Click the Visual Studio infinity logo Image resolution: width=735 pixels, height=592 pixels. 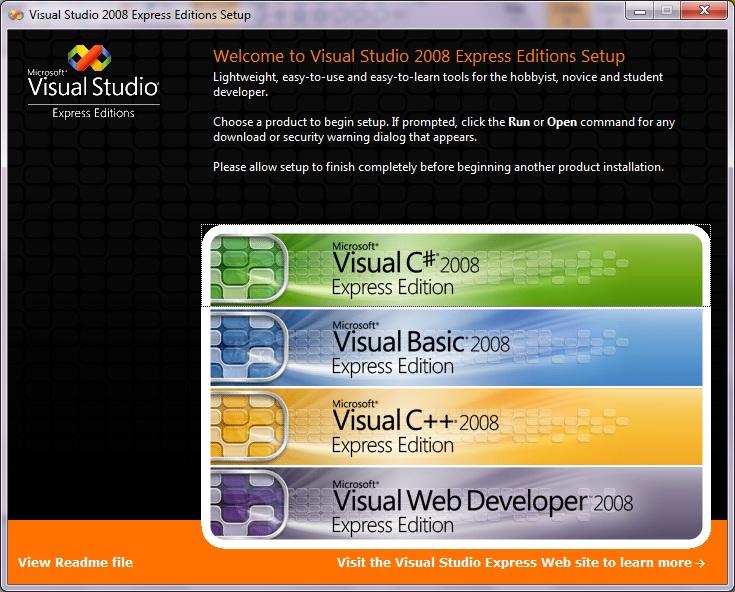90,58
